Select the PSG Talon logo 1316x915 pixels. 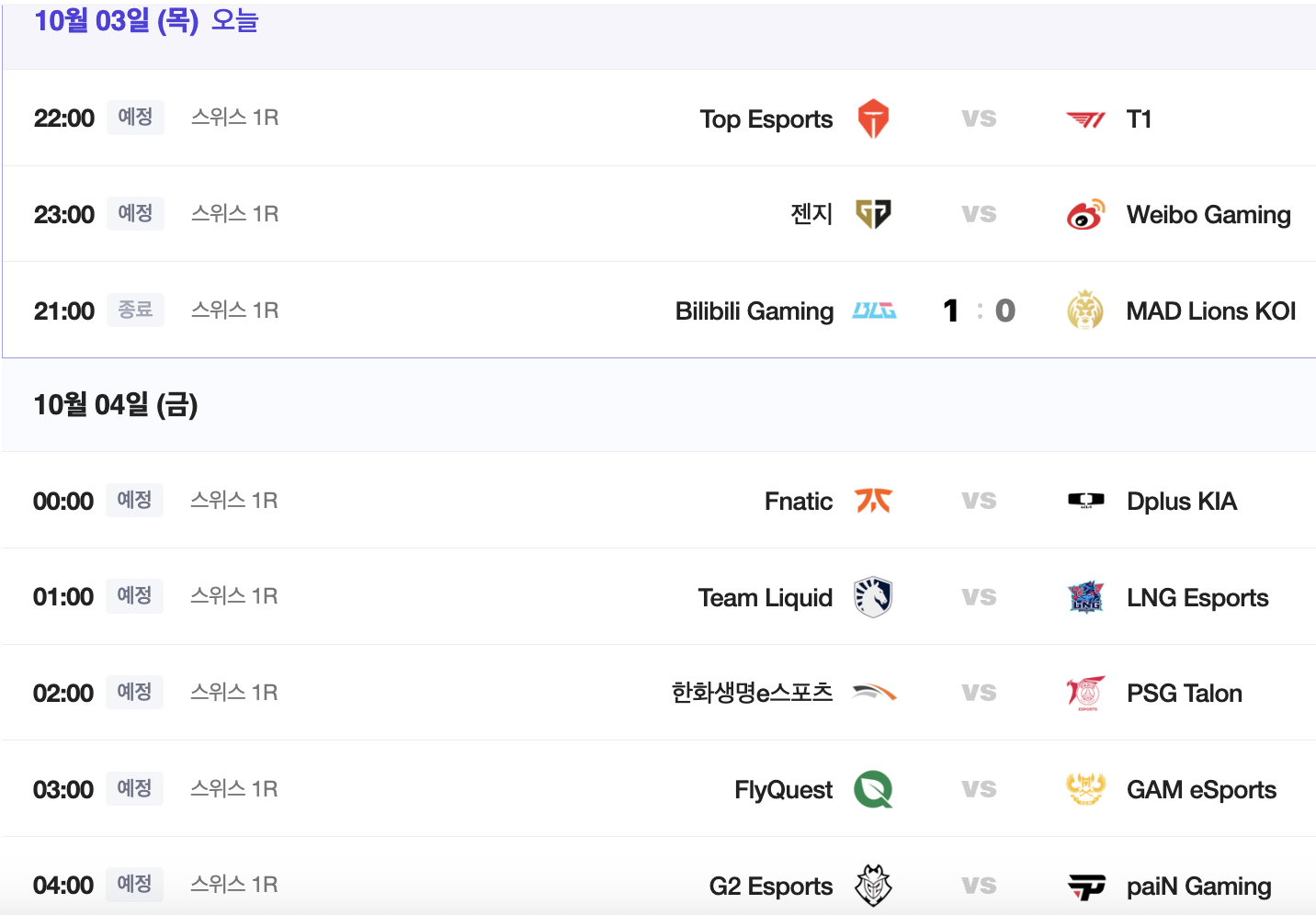[x=1085, y=693]
